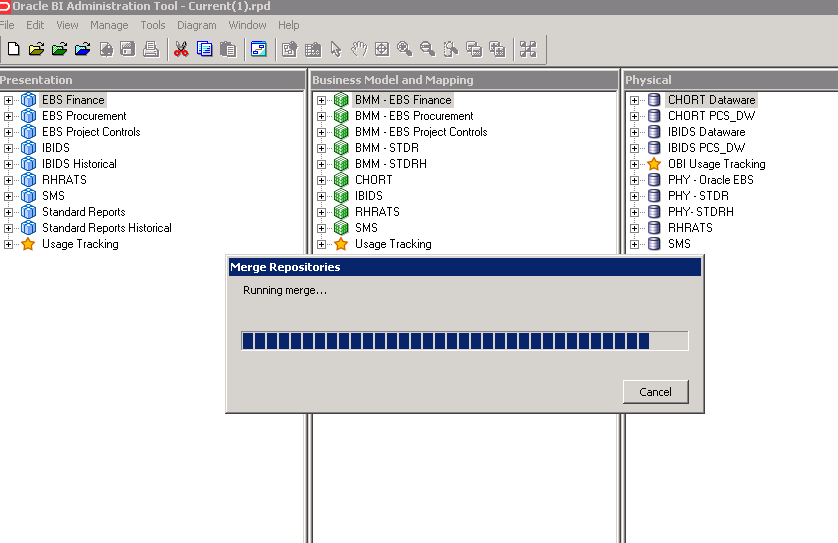This screenshot has width=838, height=543.
Task: Click the red scissors Cut icon
Action: click(181, 50)
